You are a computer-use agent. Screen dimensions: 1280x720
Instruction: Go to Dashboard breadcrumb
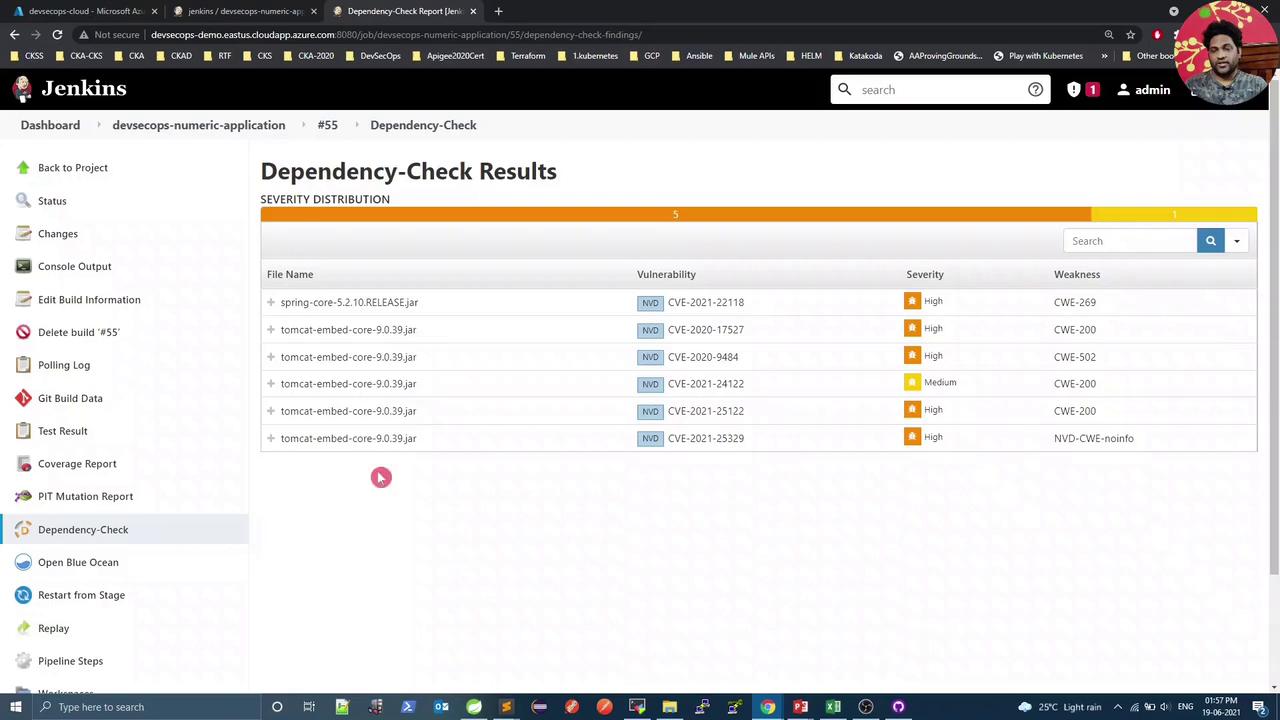click(x=50, y=125)
